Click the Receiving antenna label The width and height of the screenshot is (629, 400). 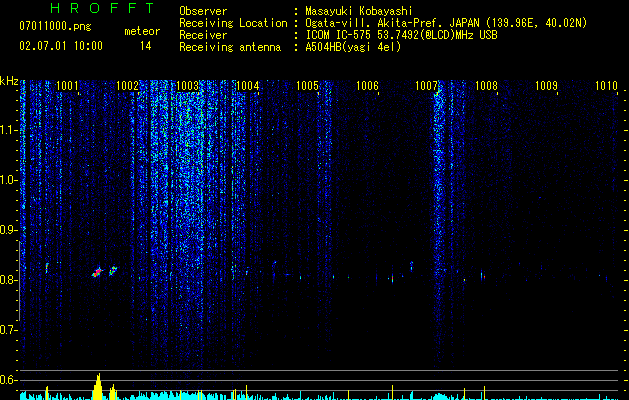(230, 47)
